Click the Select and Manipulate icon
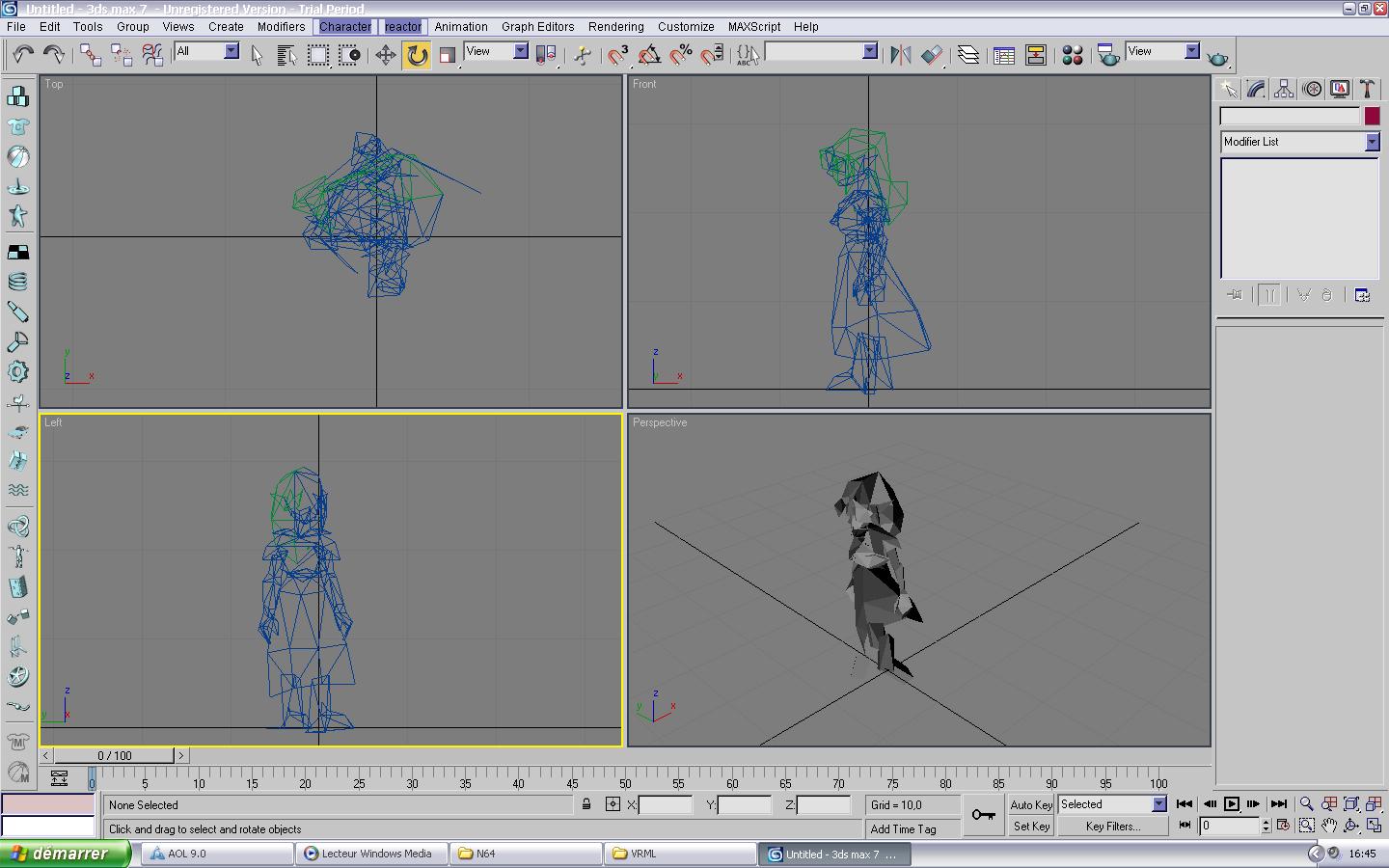 tap(583, 55)
